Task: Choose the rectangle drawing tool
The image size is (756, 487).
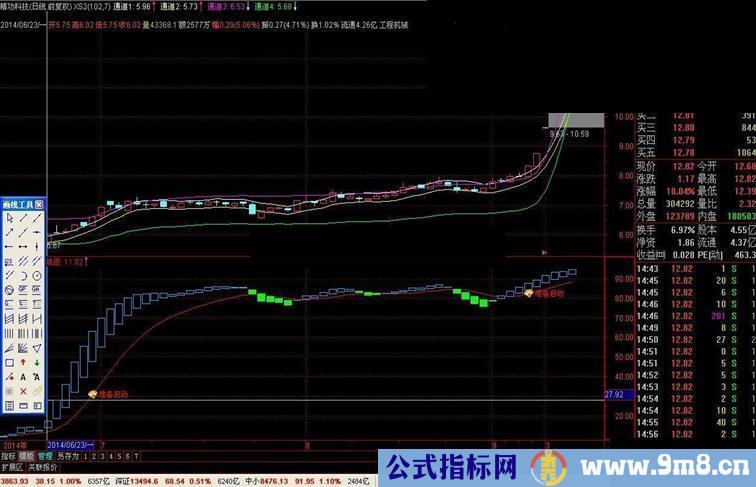Action: pos(9,362)
